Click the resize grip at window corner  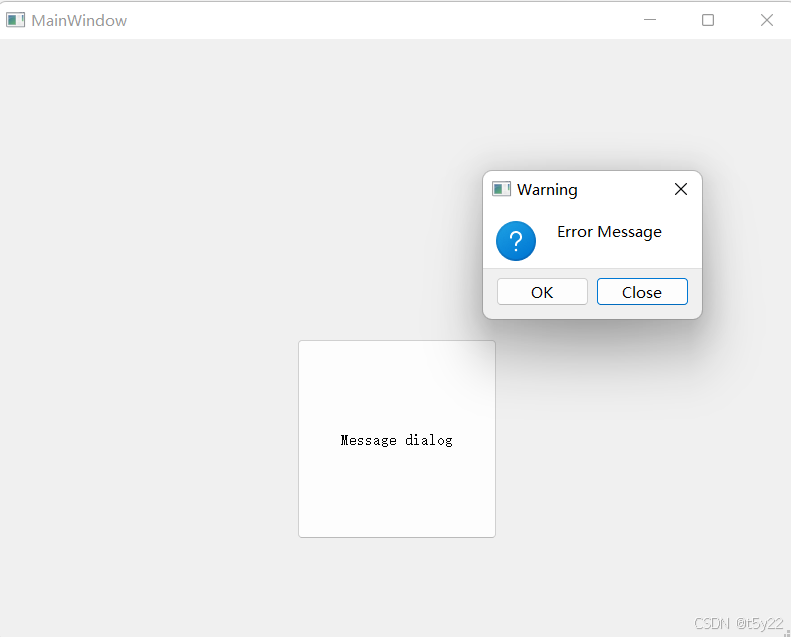(786, 632)
